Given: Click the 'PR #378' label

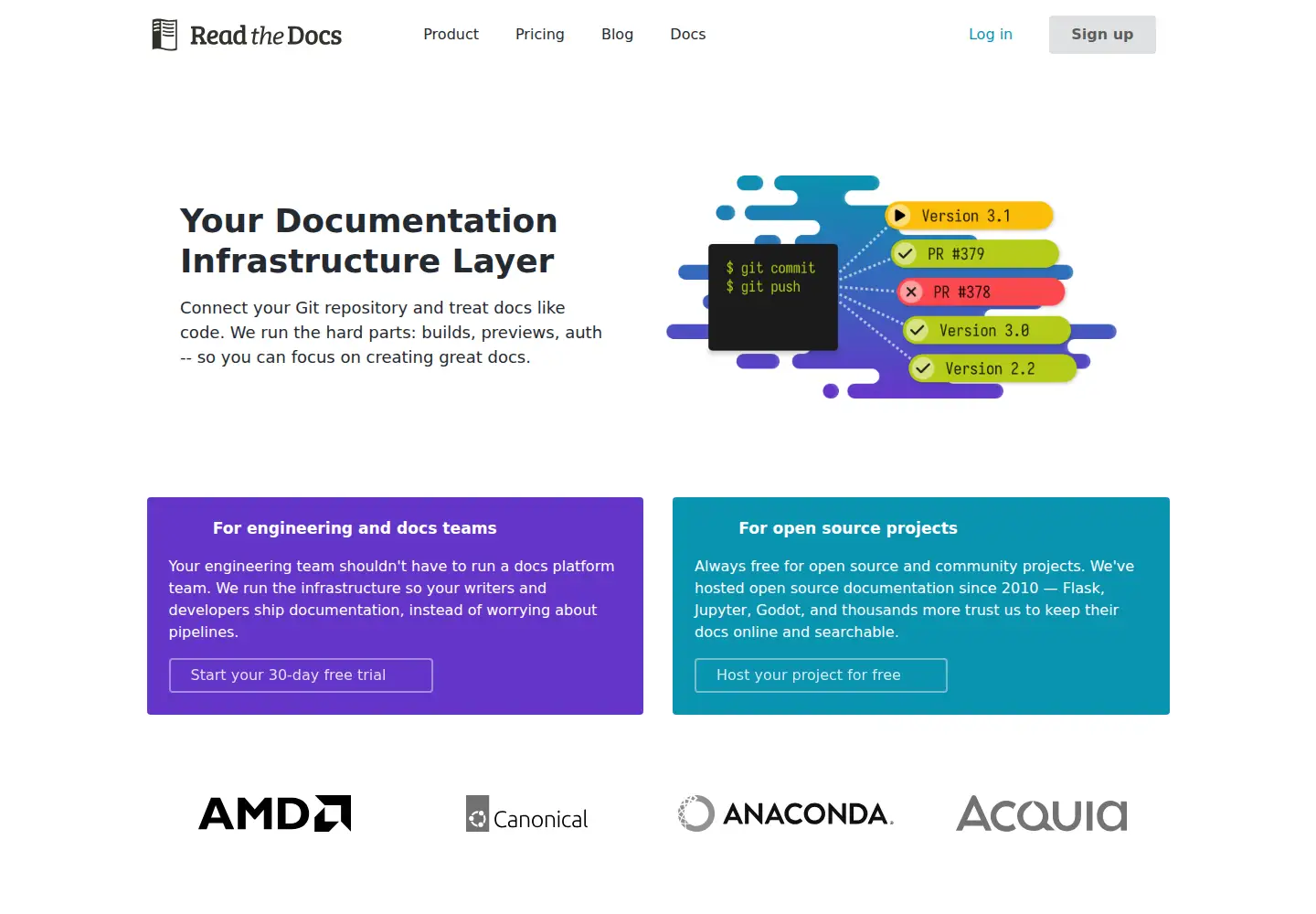Looking at the screenshot, I should [961, 292].
